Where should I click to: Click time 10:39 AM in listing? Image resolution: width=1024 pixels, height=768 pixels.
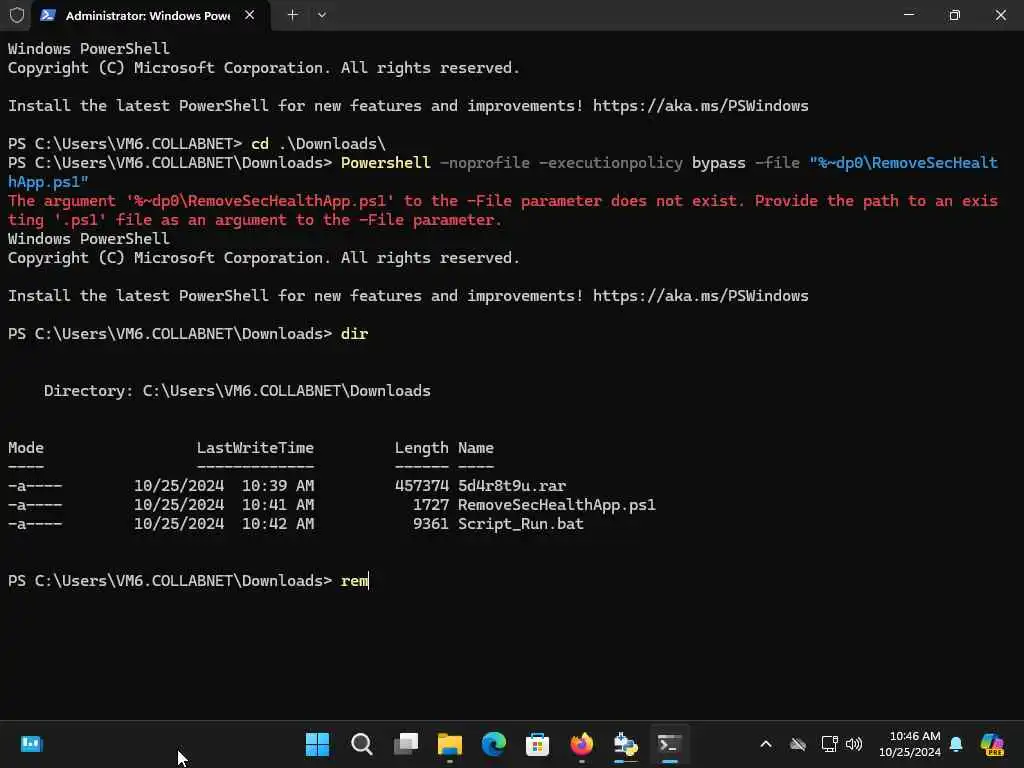(x=278, y=486)
